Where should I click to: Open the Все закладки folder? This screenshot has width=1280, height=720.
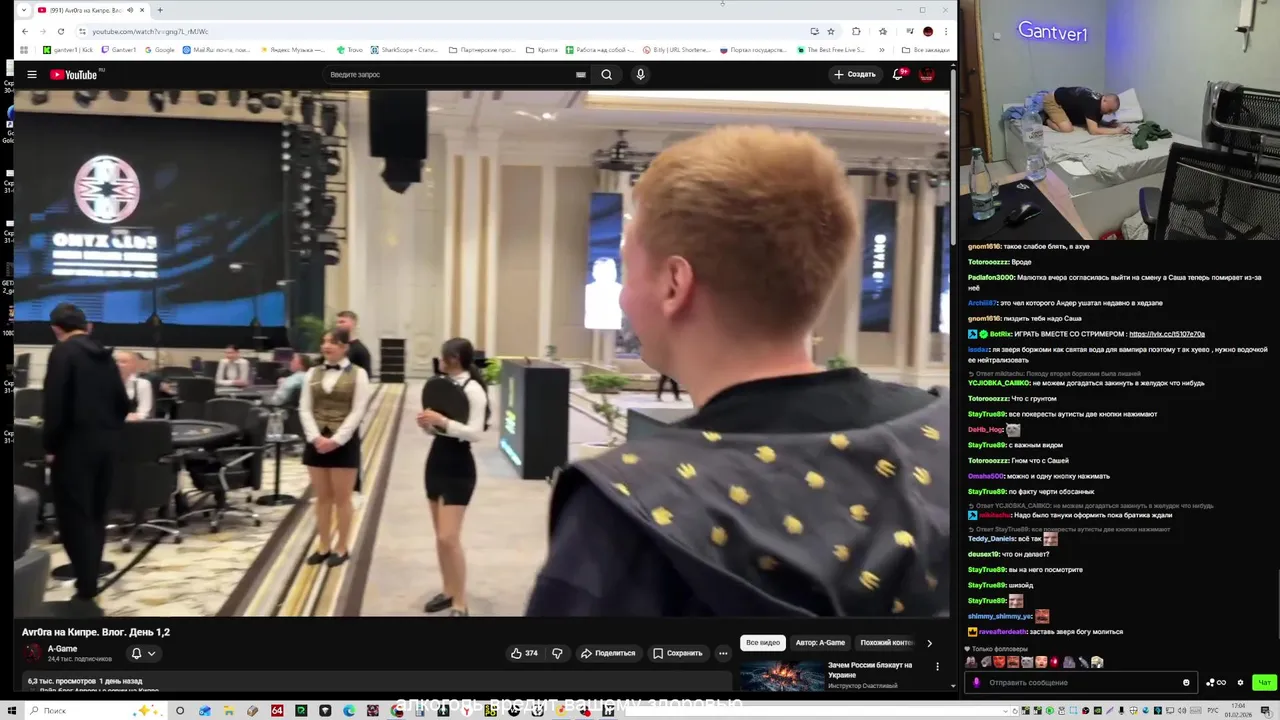(x=925, y=49)
